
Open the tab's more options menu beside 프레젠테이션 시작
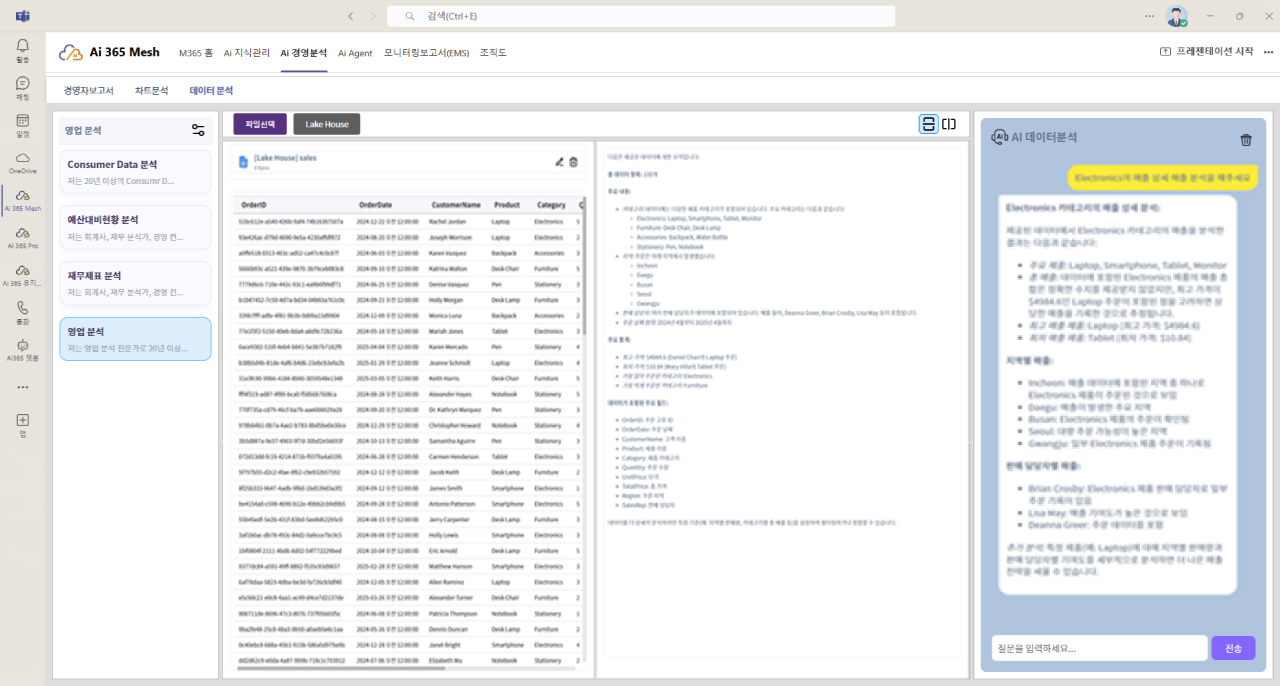[1266, 52]
